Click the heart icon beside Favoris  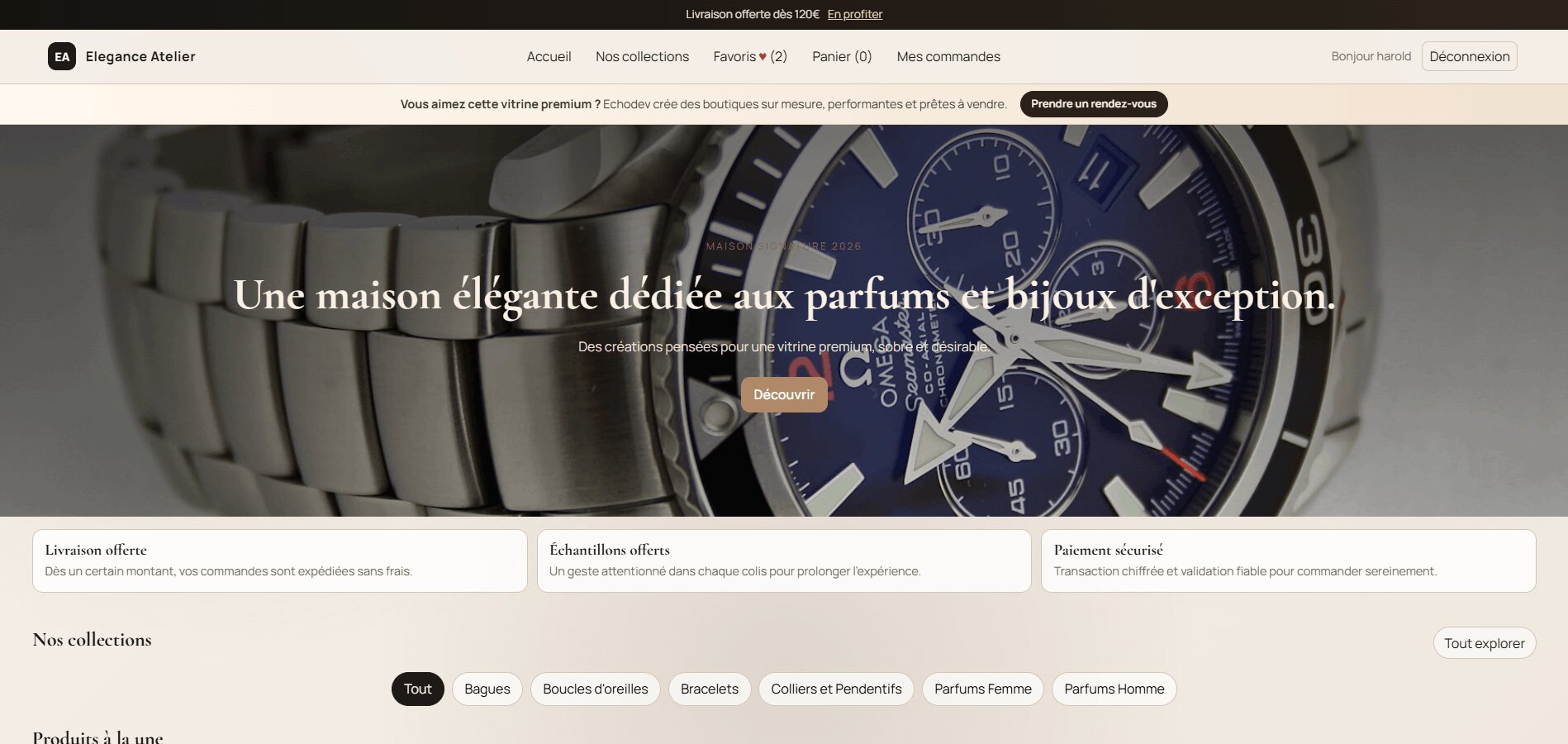[762, 56]
